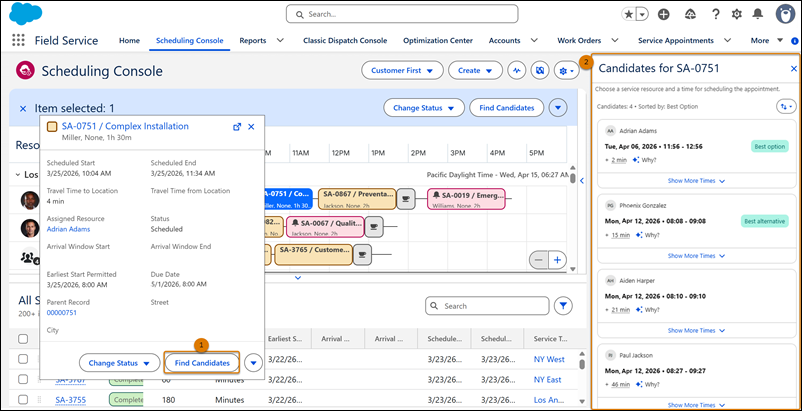Click the map view icon button
802x411 pixels.
pyautogui.click(x=540, y=71)
